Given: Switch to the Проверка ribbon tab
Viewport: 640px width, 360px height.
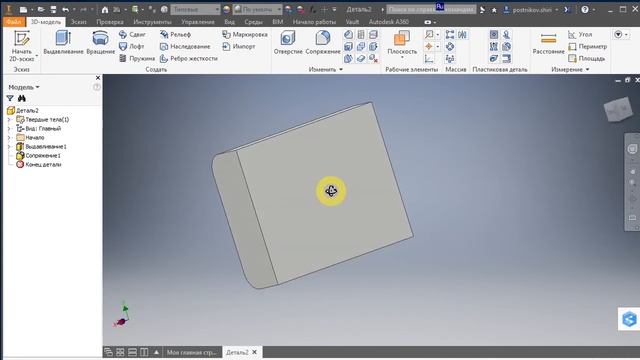Looking at the screenshot, I should pos(110,22).
